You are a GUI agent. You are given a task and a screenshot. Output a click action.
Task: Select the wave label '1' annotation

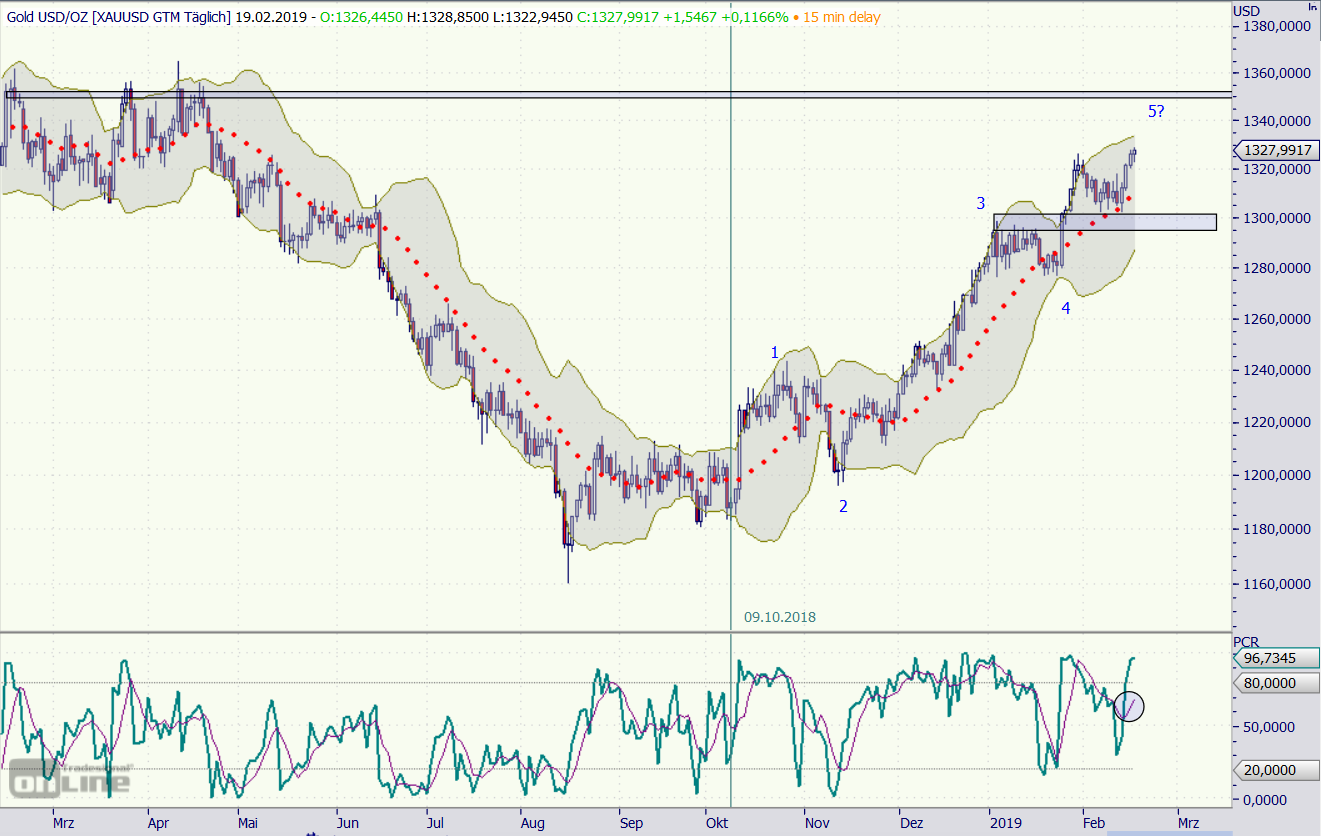tap(774, 352)
